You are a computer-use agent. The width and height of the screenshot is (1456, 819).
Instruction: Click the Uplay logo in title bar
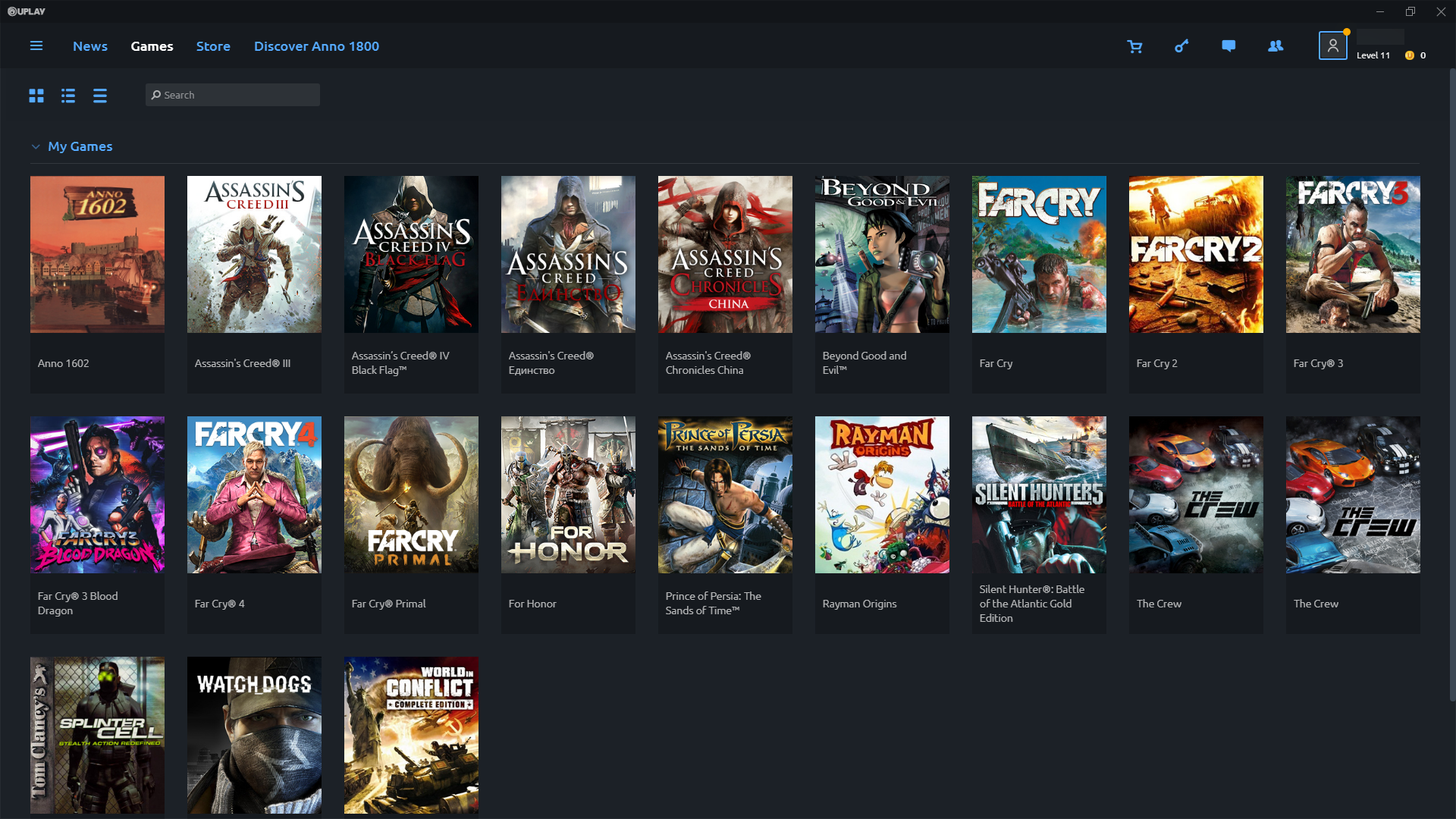click(27, 11)
